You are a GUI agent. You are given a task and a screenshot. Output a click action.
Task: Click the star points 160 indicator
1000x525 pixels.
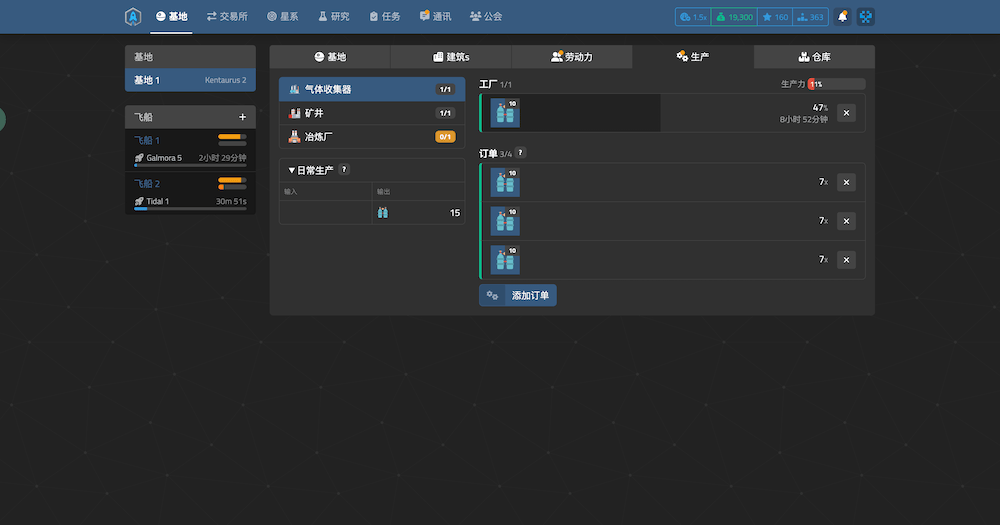pyautogui.click(x=774, y=17)
